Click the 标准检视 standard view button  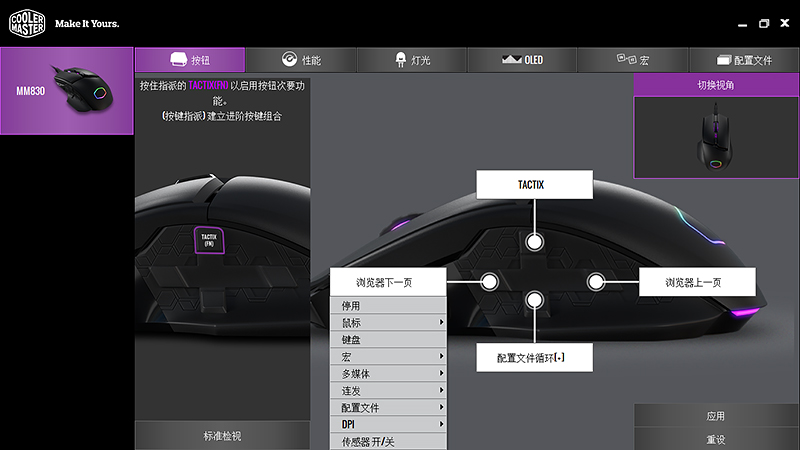tap(222, 436)
